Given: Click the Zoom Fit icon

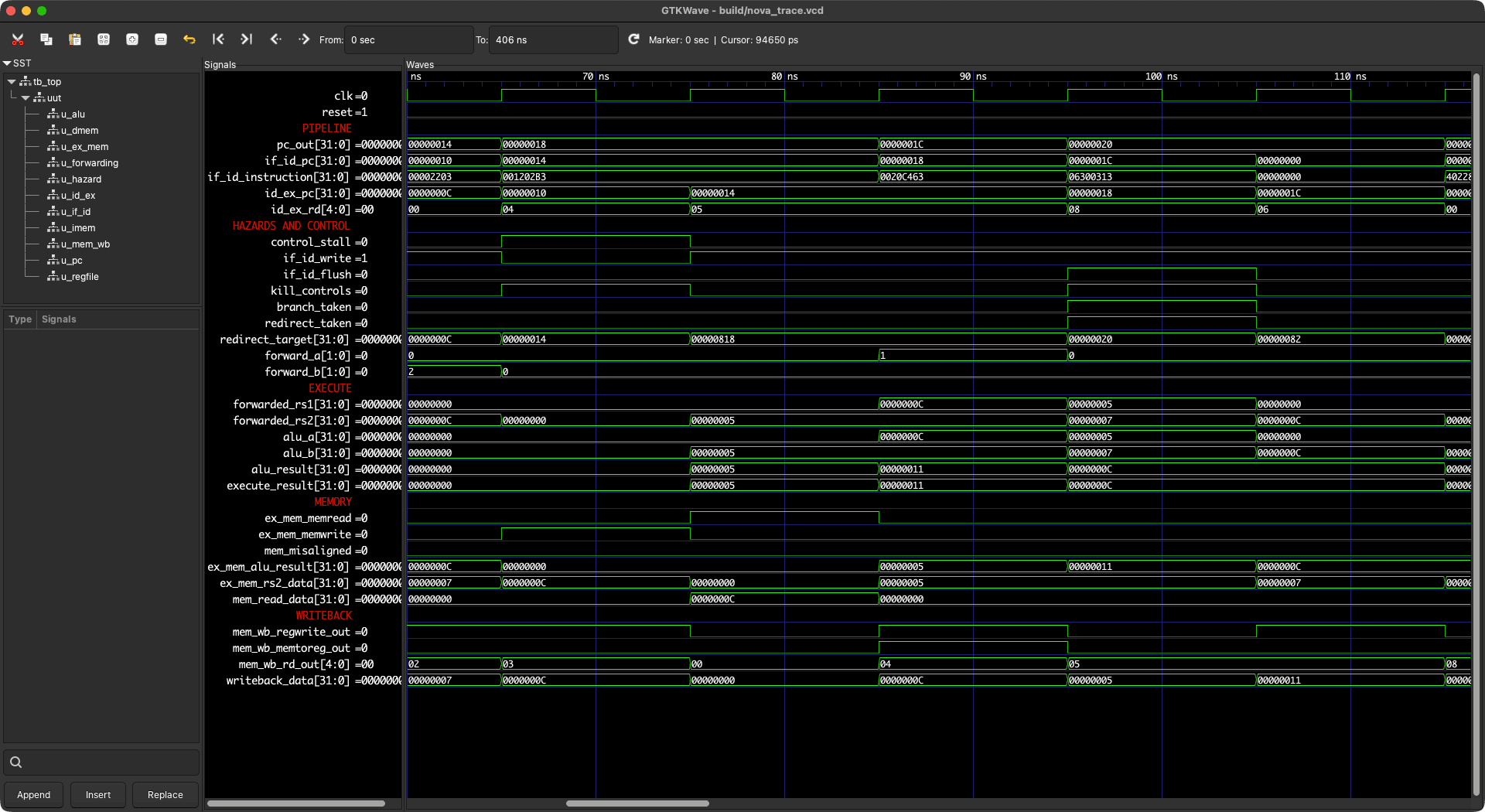Looking at the screenshot, I should click(104, 39).
